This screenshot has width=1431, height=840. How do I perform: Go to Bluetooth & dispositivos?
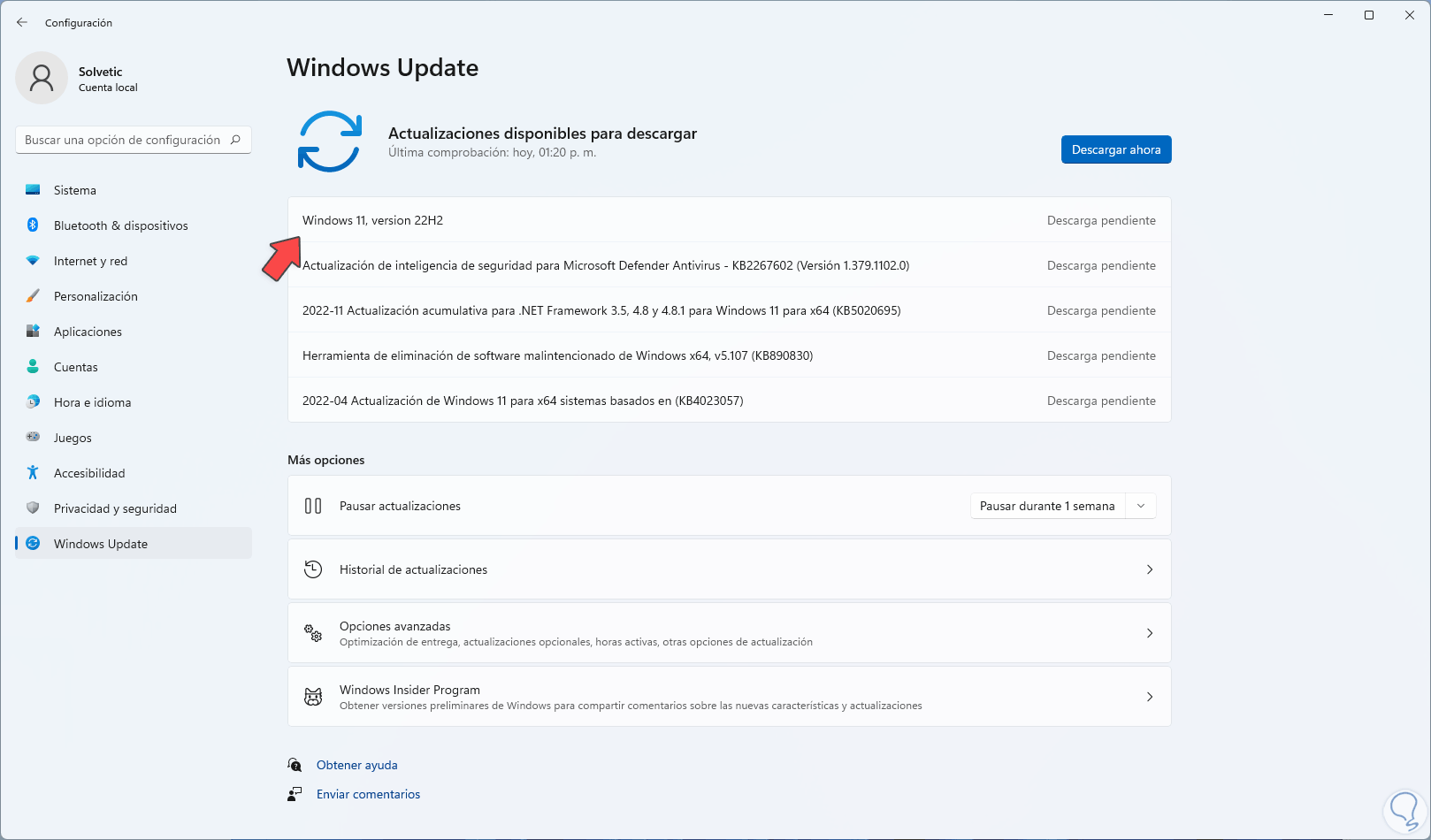coord(134,225)
